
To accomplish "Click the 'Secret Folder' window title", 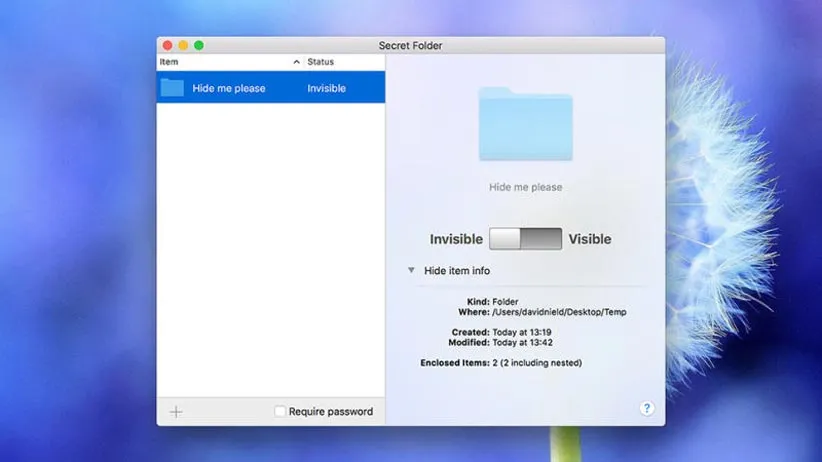I will pos(410,45).
